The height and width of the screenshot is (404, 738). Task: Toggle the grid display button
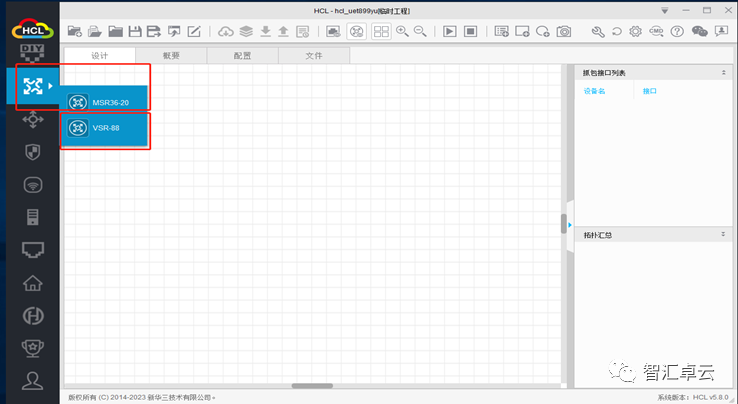[x=381, y=32]
